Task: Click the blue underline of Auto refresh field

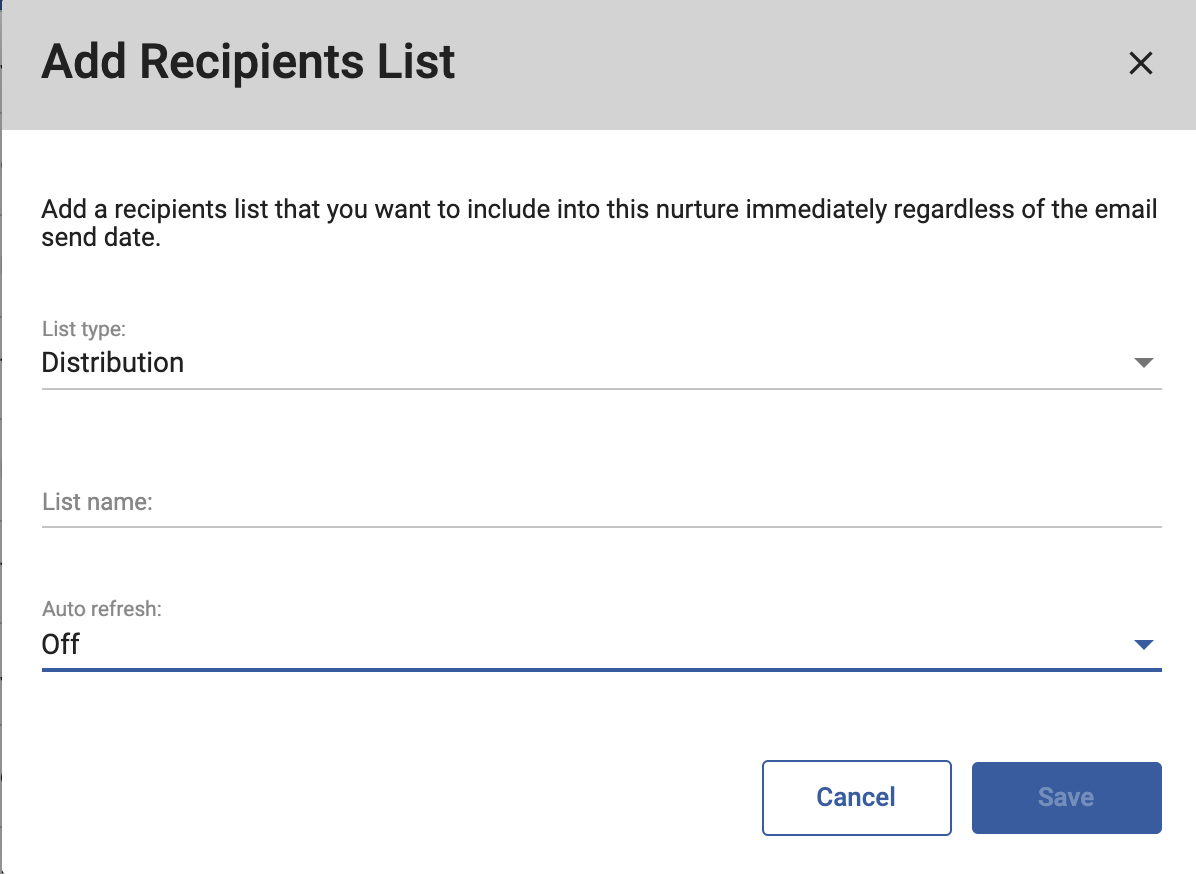Action: [x=600, y=669]
